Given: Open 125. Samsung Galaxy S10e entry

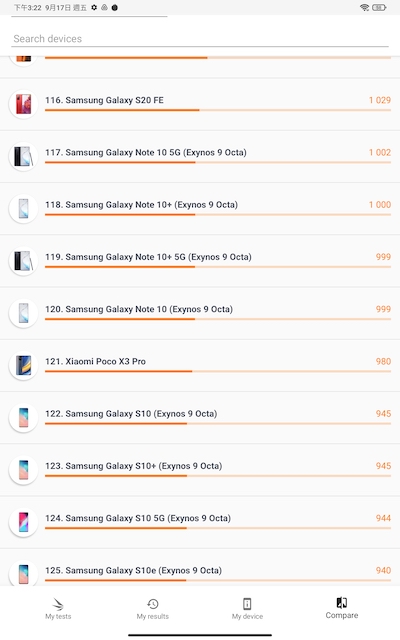Looking at the screenshot, I should 200,567.
